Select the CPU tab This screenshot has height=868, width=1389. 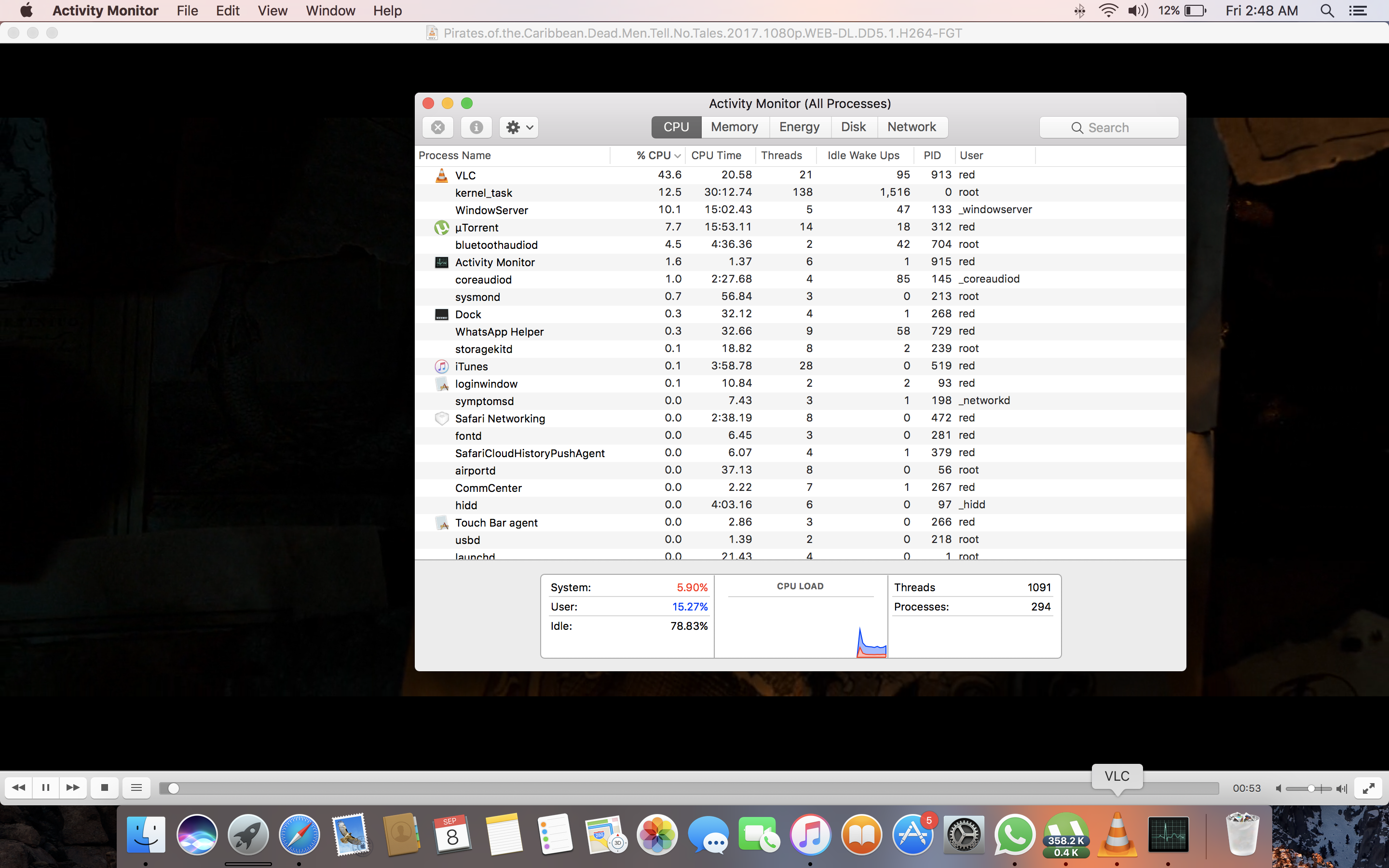coord(676,127)
